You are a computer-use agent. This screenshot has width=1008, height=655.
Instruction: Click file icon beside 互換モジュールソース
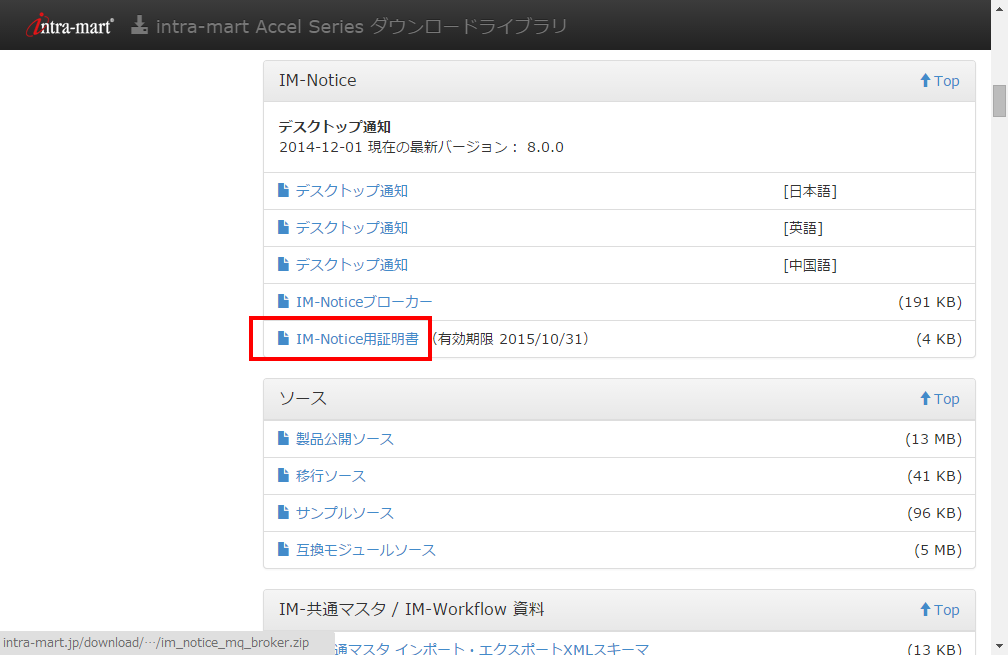[284, 550]
